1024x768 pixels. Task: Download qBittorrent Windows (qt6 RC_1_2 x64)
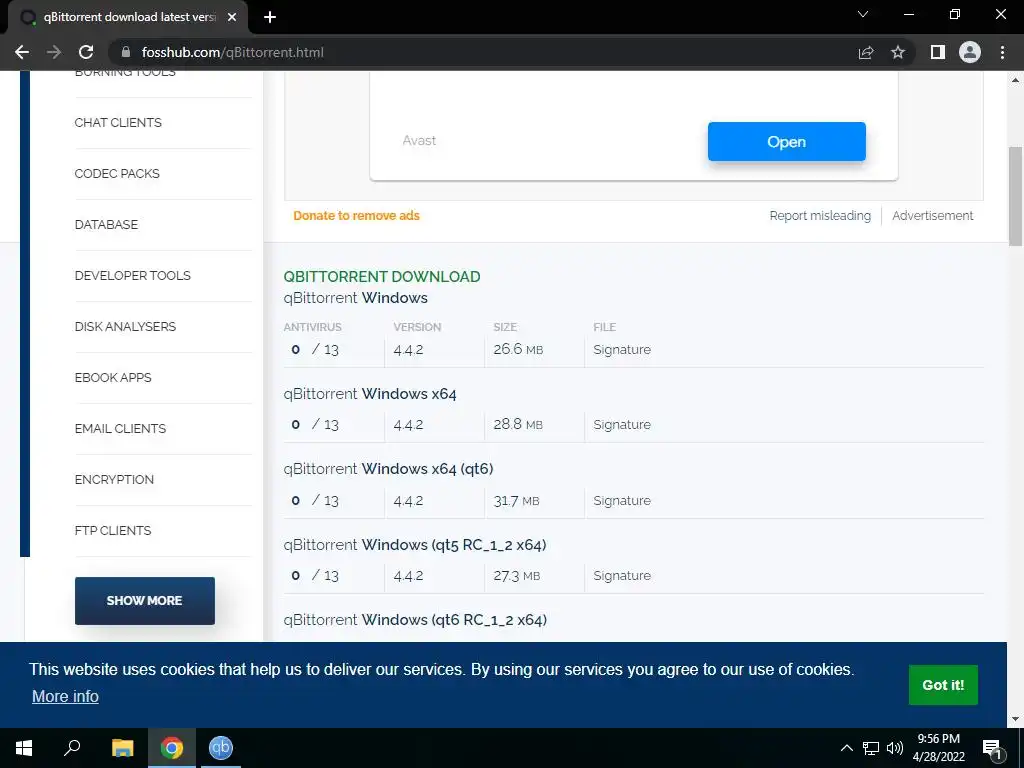point(415,620)
